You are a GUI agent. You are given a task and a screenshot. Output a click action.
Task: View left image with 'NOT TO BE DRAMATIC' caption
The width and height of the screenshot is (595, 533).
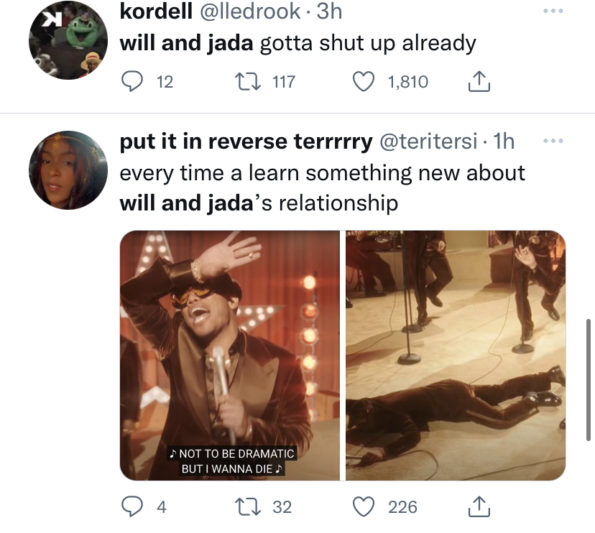[x=230, y=355]
